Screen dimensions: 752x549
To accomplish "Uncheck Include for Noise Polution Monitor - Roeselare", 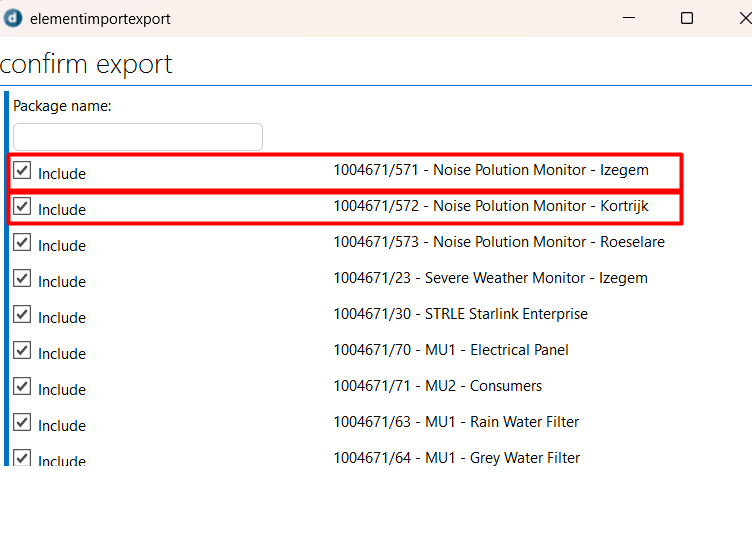I will click(x=22, y=243).
